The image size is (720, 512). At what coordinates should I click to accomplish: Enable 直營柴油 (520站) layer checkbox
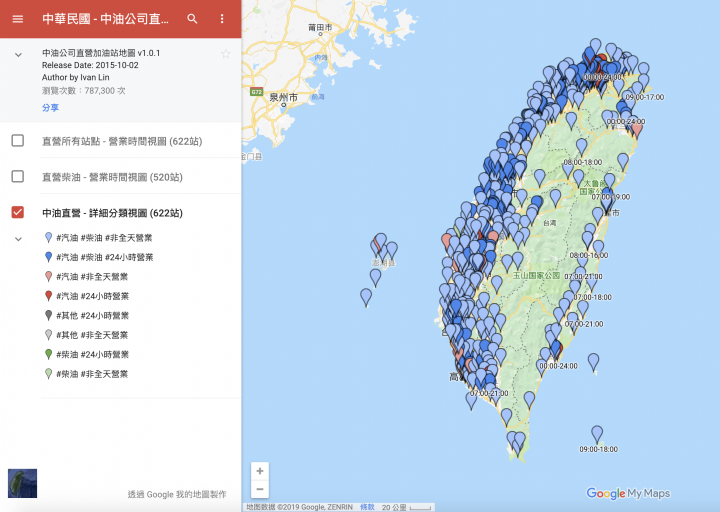(17, 176)
